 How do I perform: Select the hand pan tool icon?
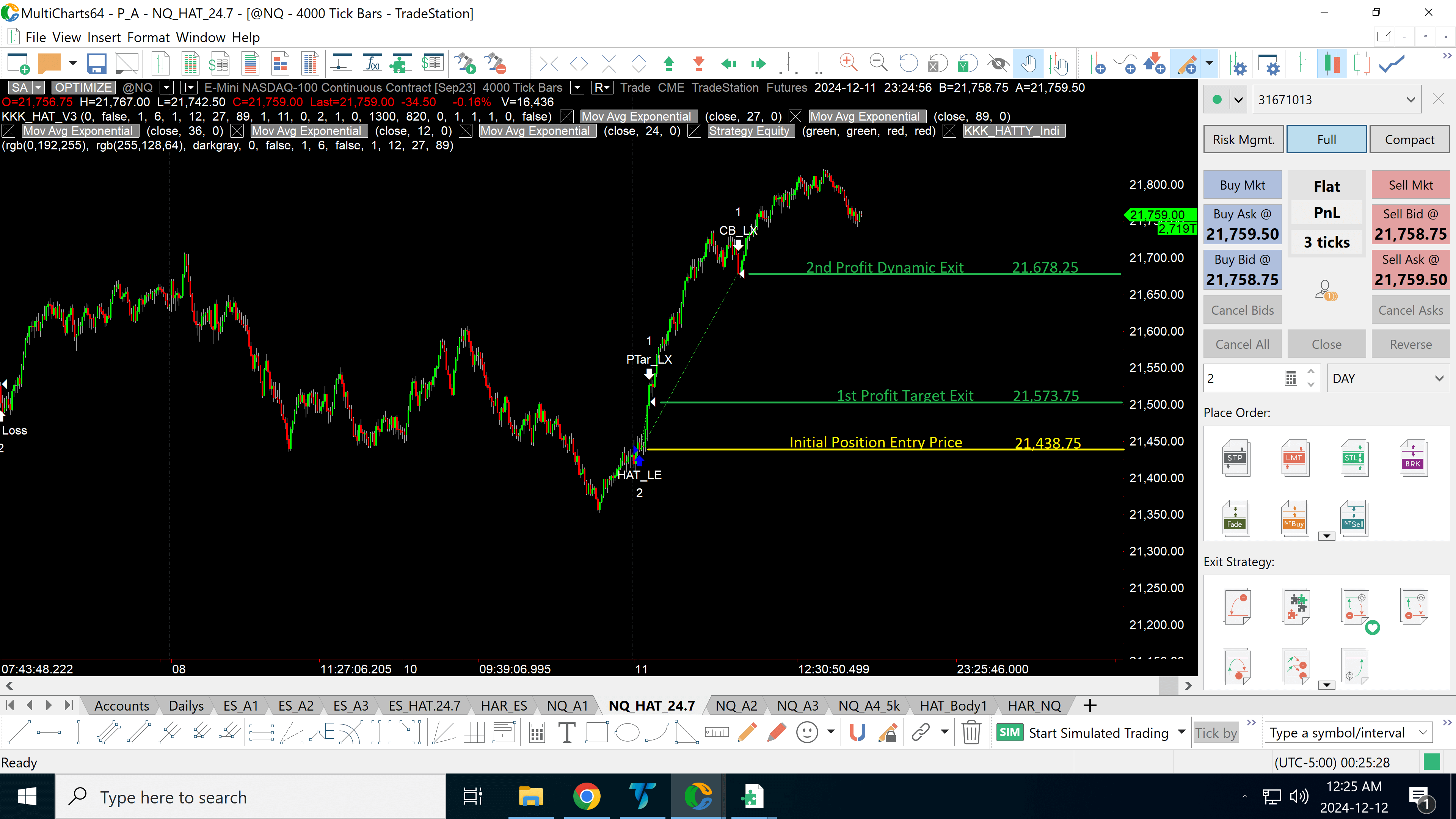point(1028,63)
